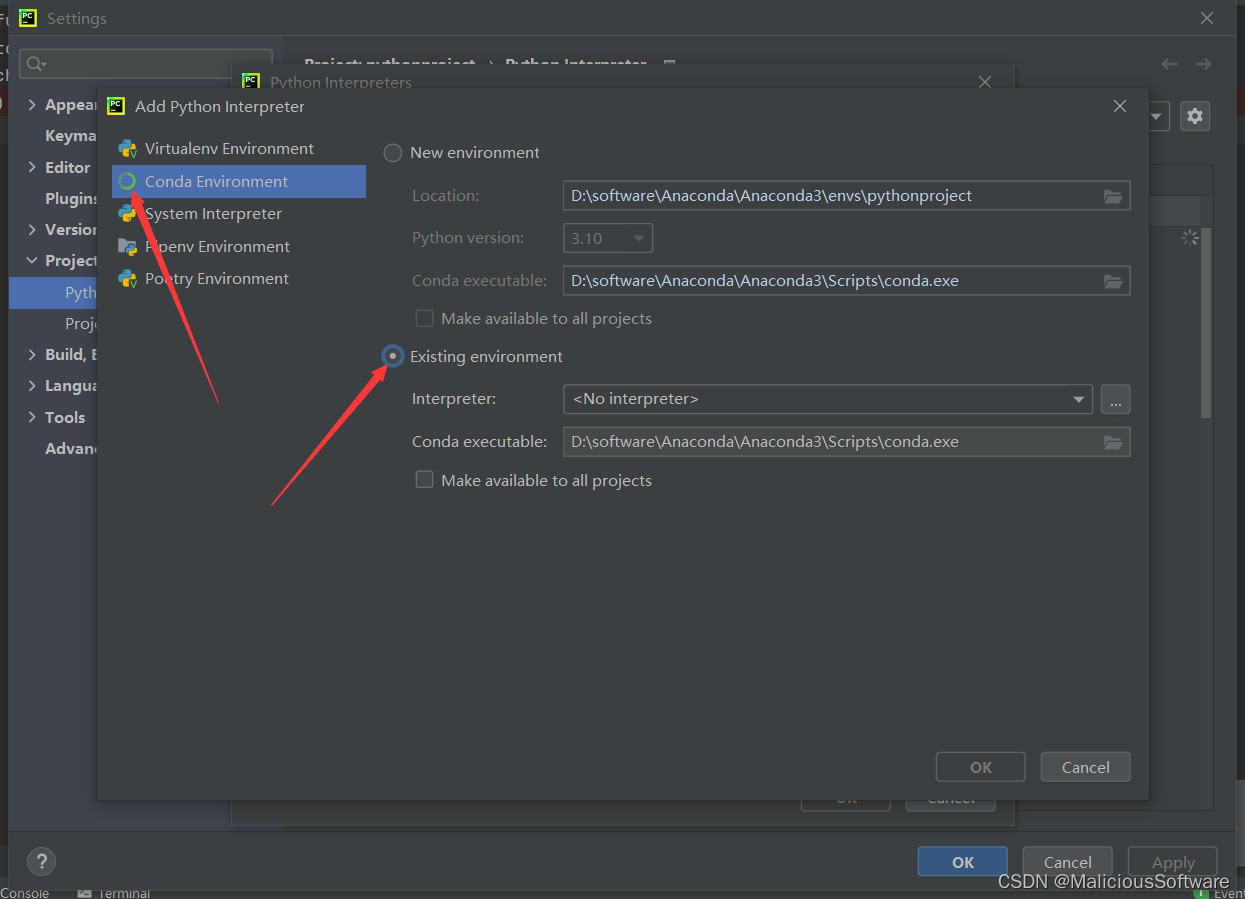
Task: Click the help question mark button
Action: click(x=41, y=861)
